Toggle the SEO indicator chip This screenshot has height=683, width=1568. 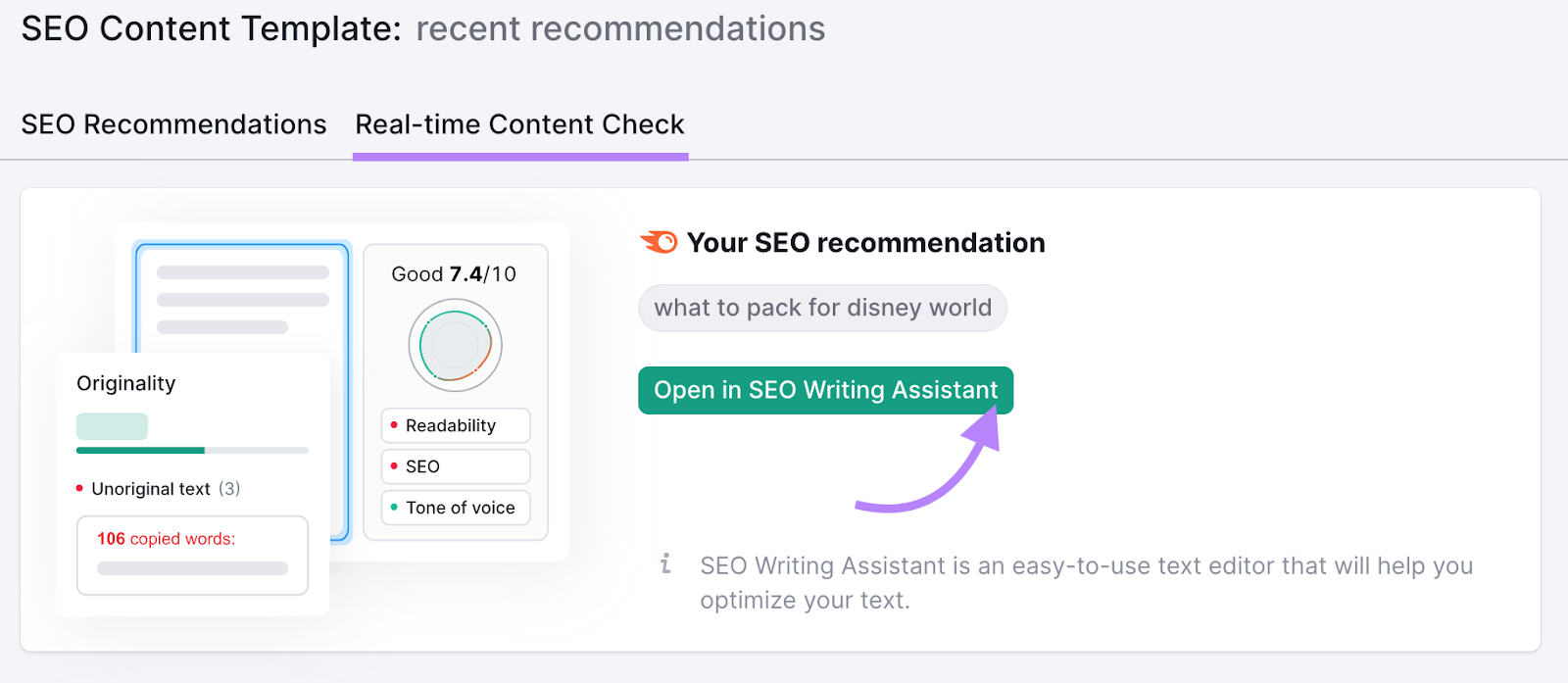click(455, 466)
